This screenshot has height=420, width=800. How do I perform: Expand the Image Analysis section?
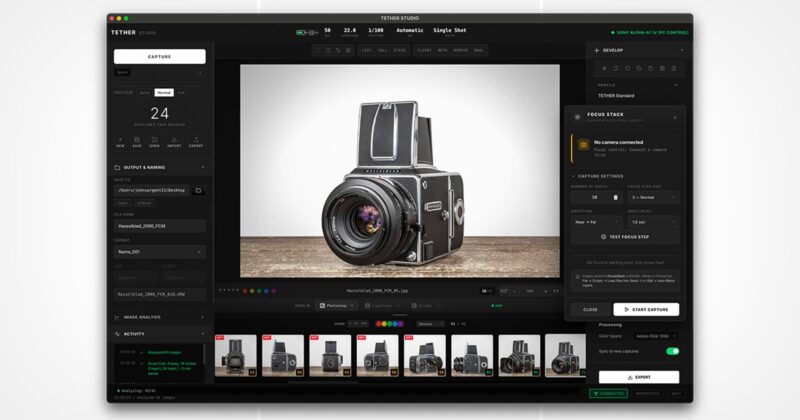(x=203, y=317)
